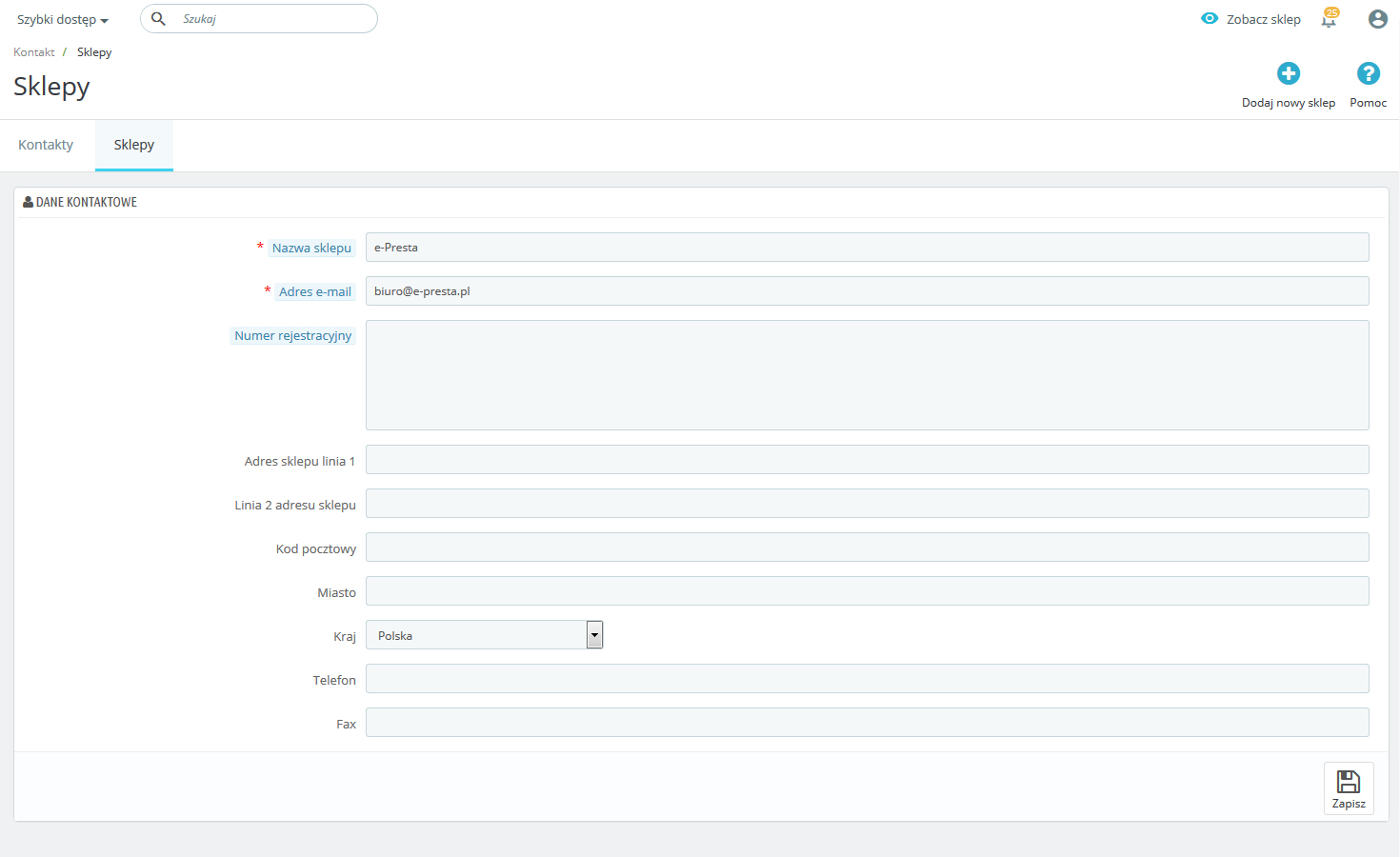Select the Sklepy tab
Screen dimensions: 1400x857
(134, 145)
